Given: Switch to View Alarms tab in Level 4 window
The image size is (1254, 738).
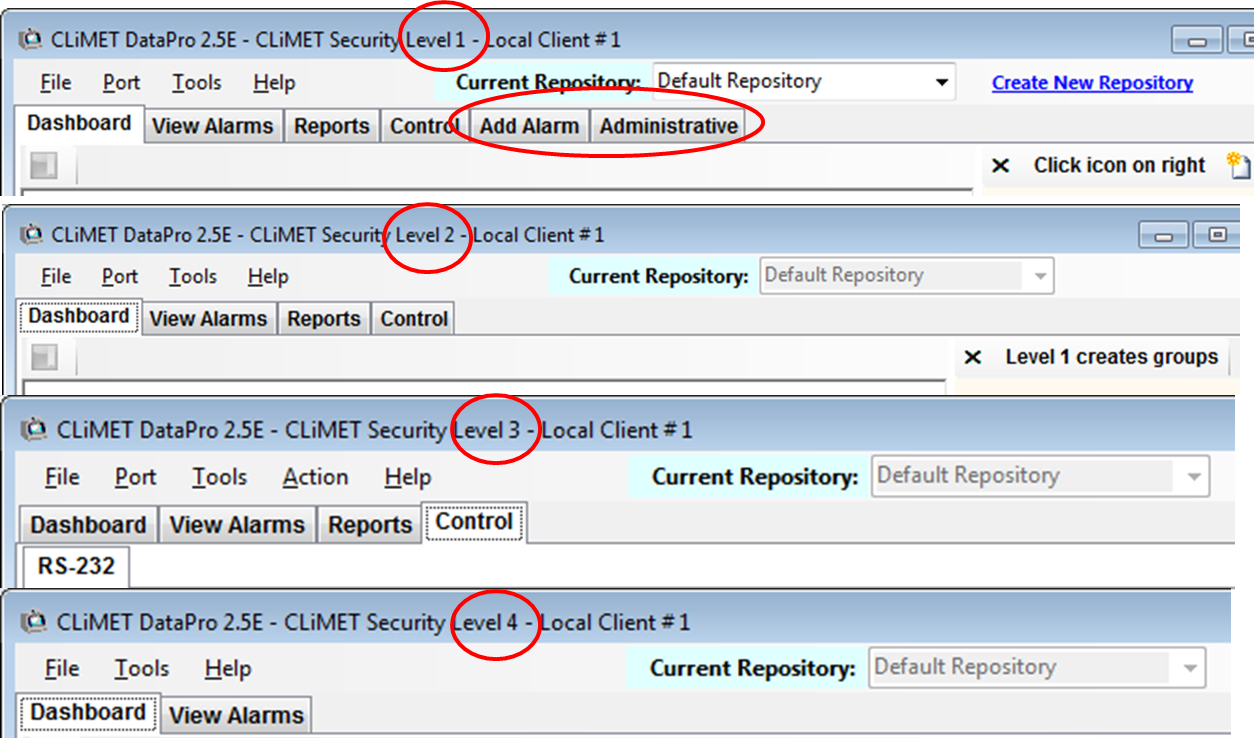Looking at the screenshot, I should 237,715.
